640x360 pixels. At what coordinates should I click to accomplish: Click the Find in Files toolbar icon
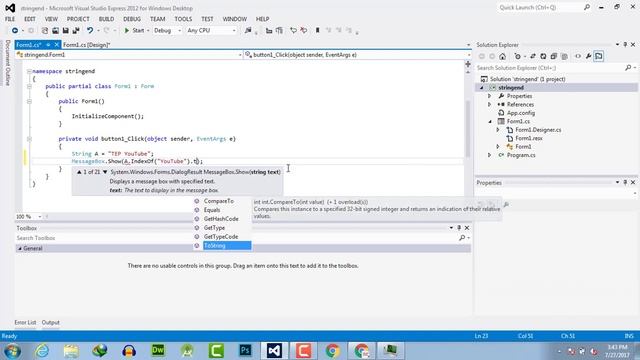click(248, 31)
